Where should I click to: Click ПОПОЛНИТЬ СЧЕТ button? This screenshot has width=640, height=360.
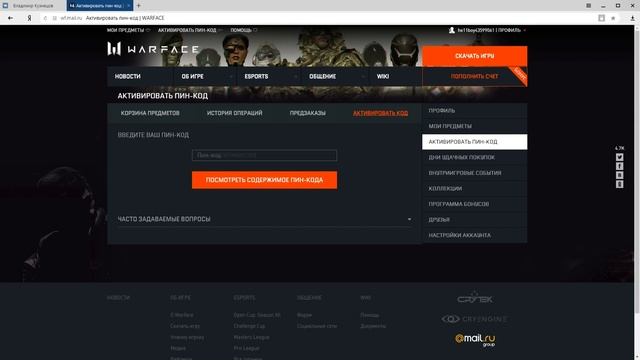[x=475, y=76]
